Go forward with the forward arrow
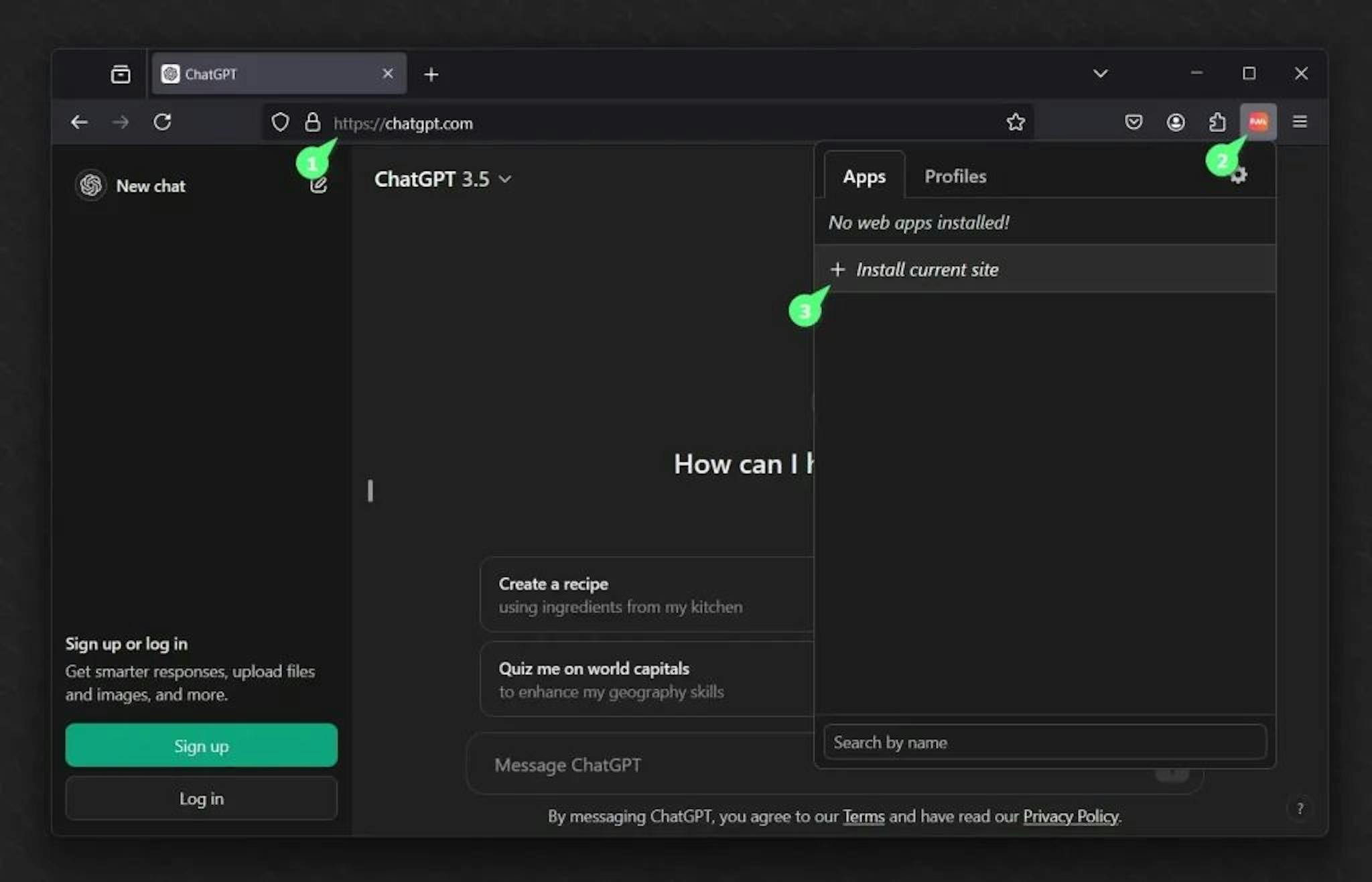The image size is (1372, 882). click(121, 122)
